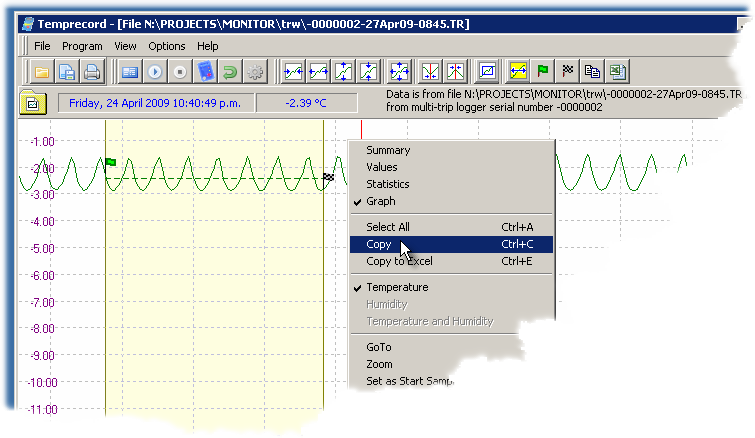Click the green start flag marker on graph
This screenshot has width=755, height=438.
(x=111, y=162)
